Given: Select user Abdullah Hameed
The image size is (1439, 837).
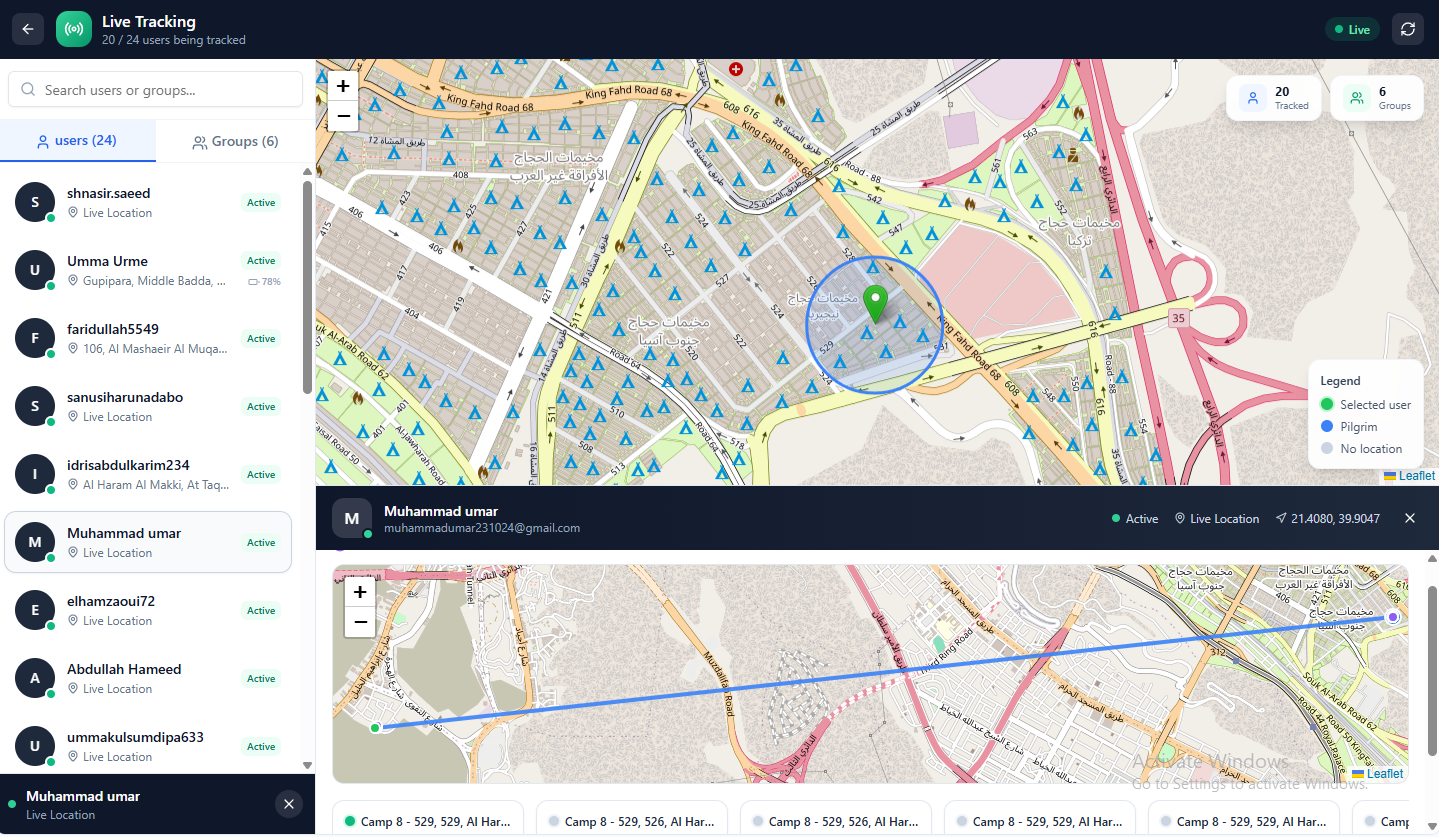Looking at the screenshot, I should tap(148, 678).
